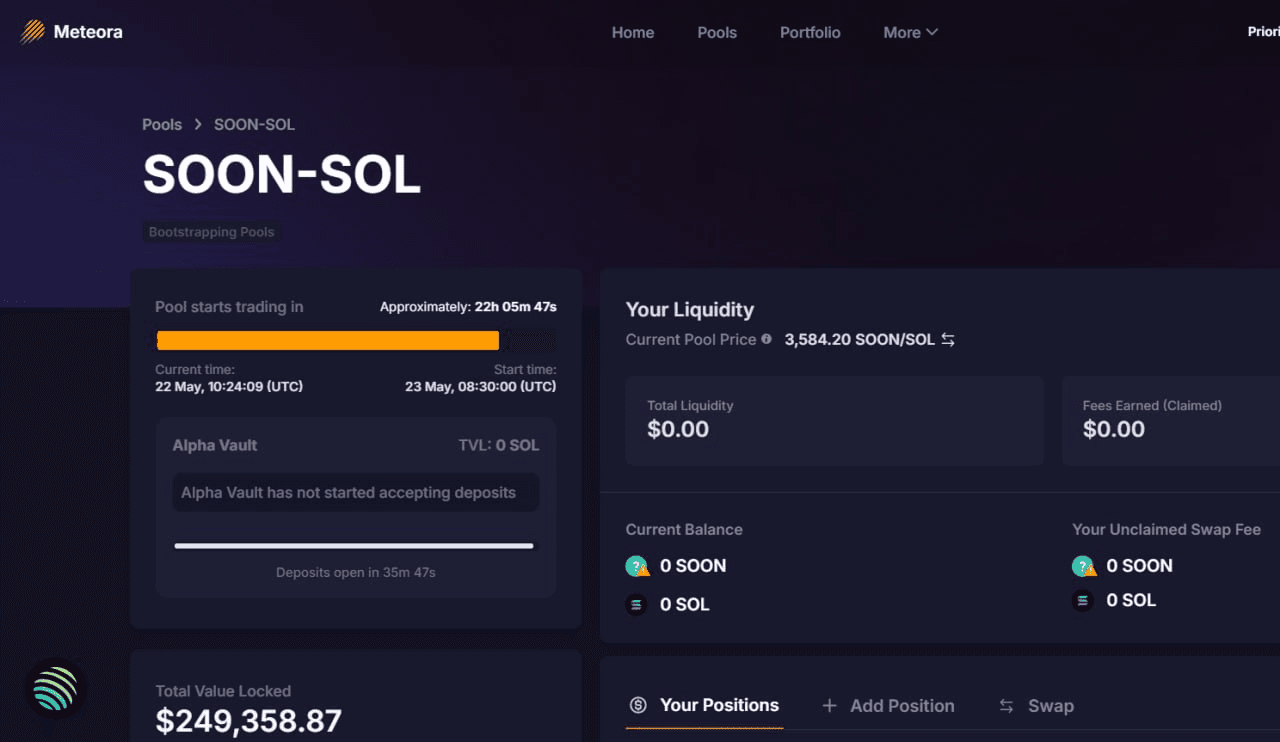Click the SOON-SOL page heading

pos(282,175)
